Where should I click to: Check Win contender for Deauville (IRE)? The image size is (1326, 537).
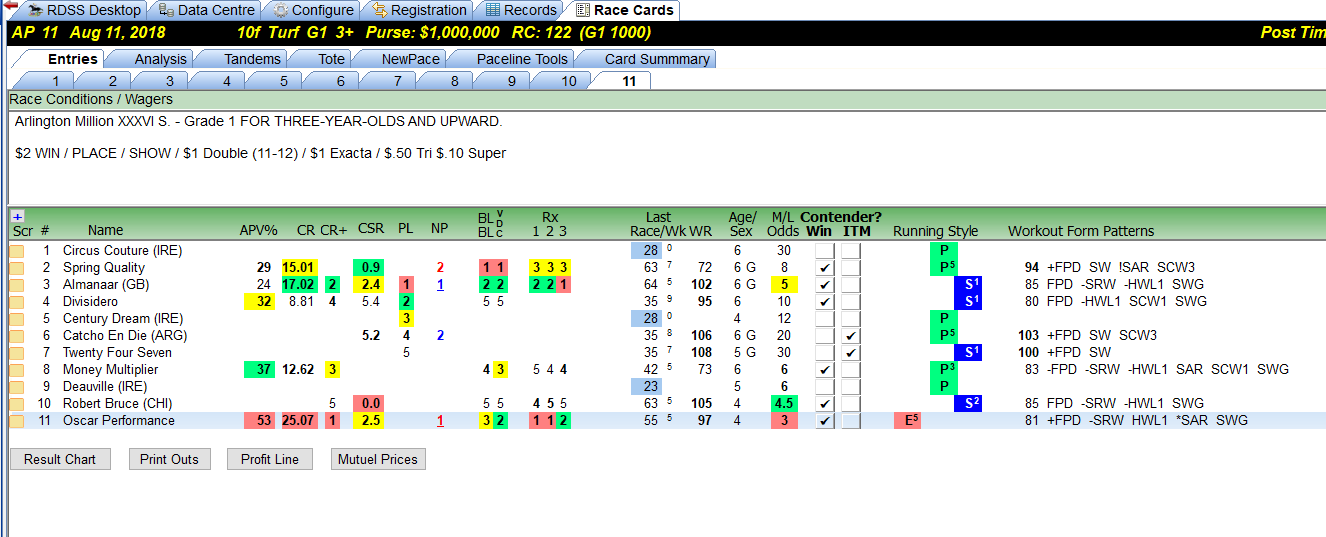(824, 387)
